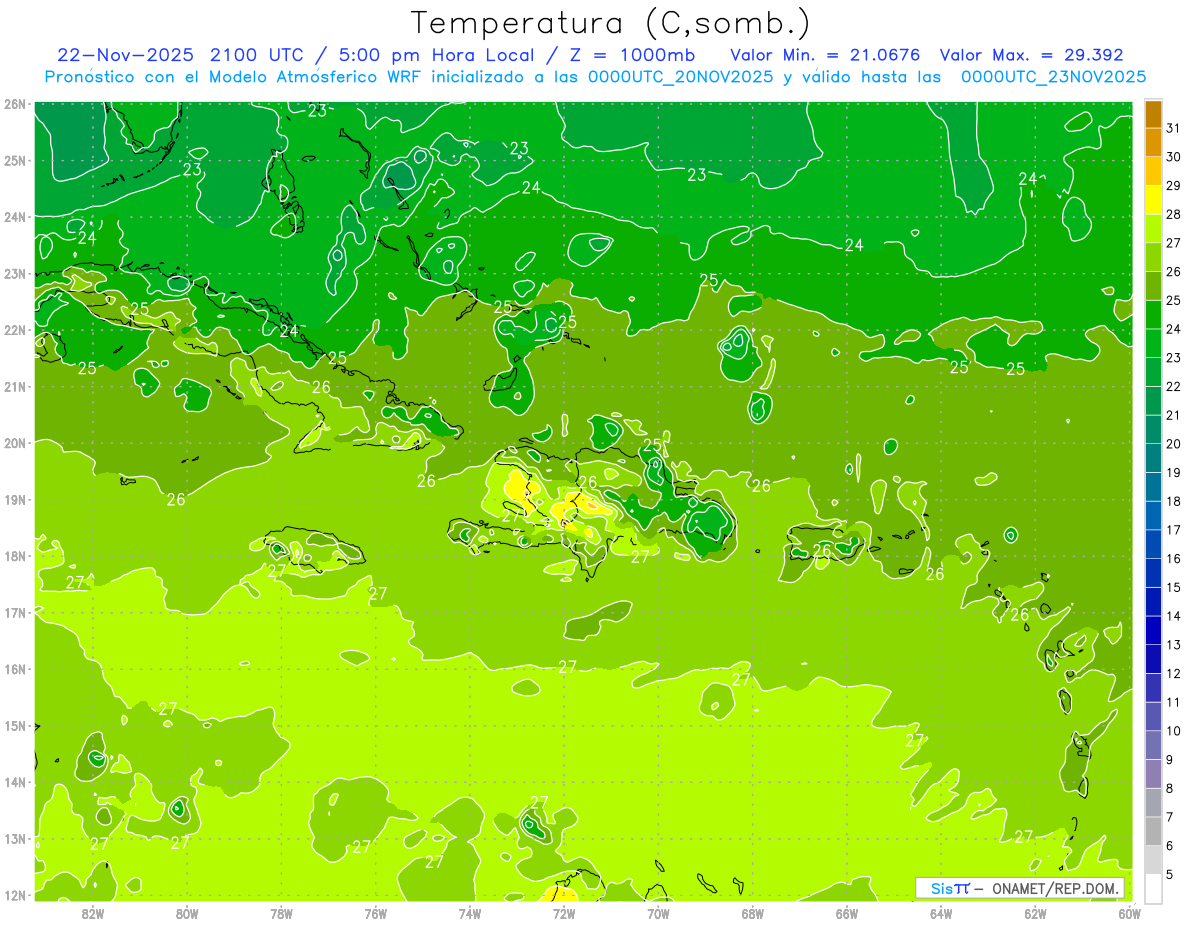Screen dimensions: 1200x927
Task: Click the 'Valor Min. = 21.0676' value
Action: coord(827,55)
